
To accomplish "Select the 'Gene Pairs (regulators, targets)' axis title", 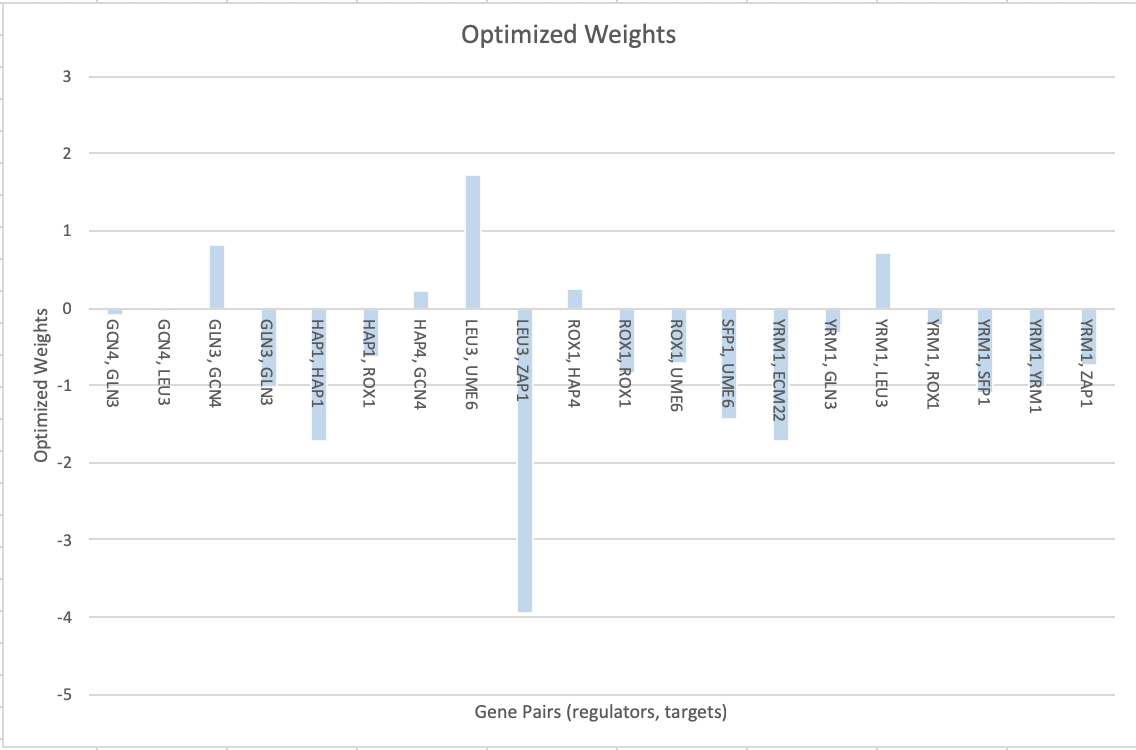I will click(600, 713).
